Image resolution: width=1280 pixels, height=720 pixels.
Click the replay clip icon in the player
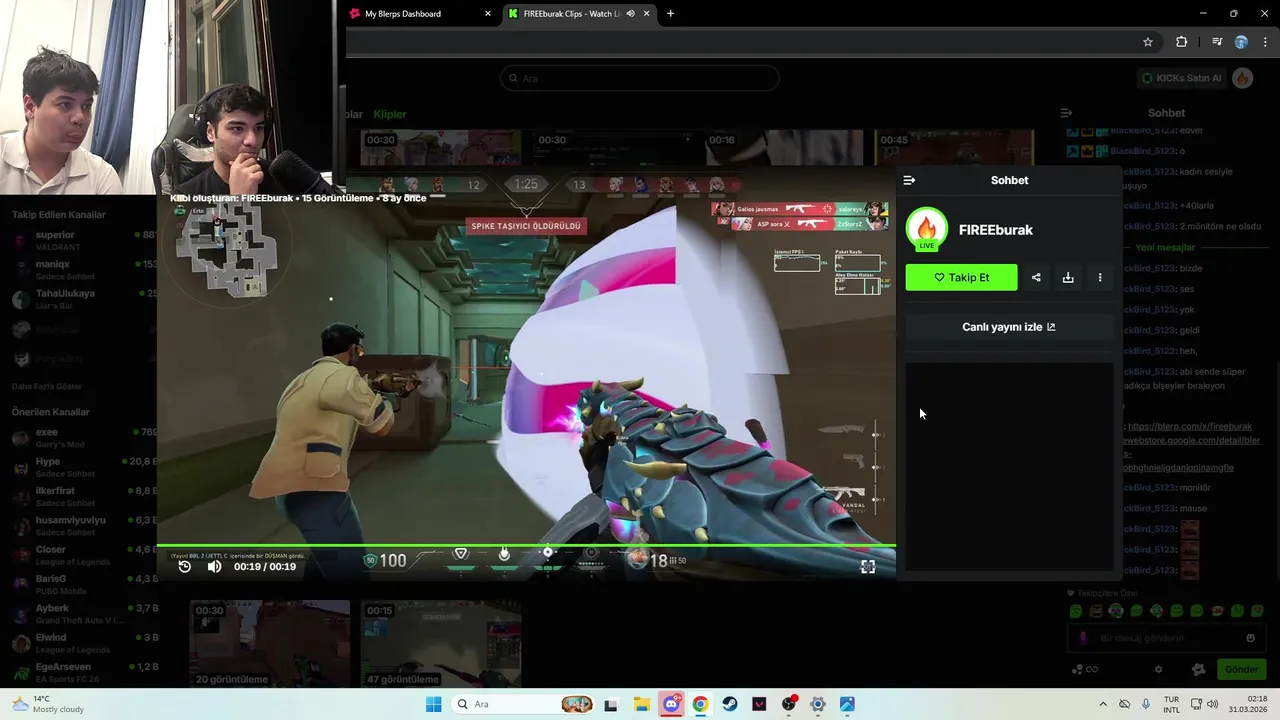point(185,567)
